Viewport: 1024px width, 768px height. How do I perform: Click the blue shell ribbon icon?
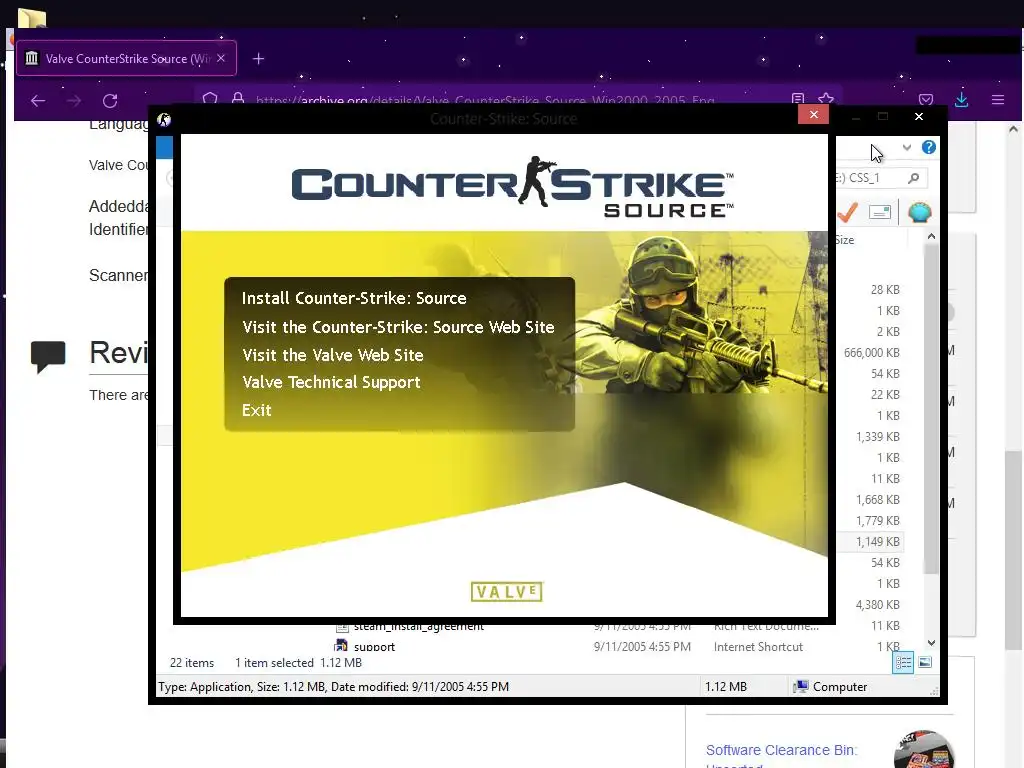click(x=920, y=212)
